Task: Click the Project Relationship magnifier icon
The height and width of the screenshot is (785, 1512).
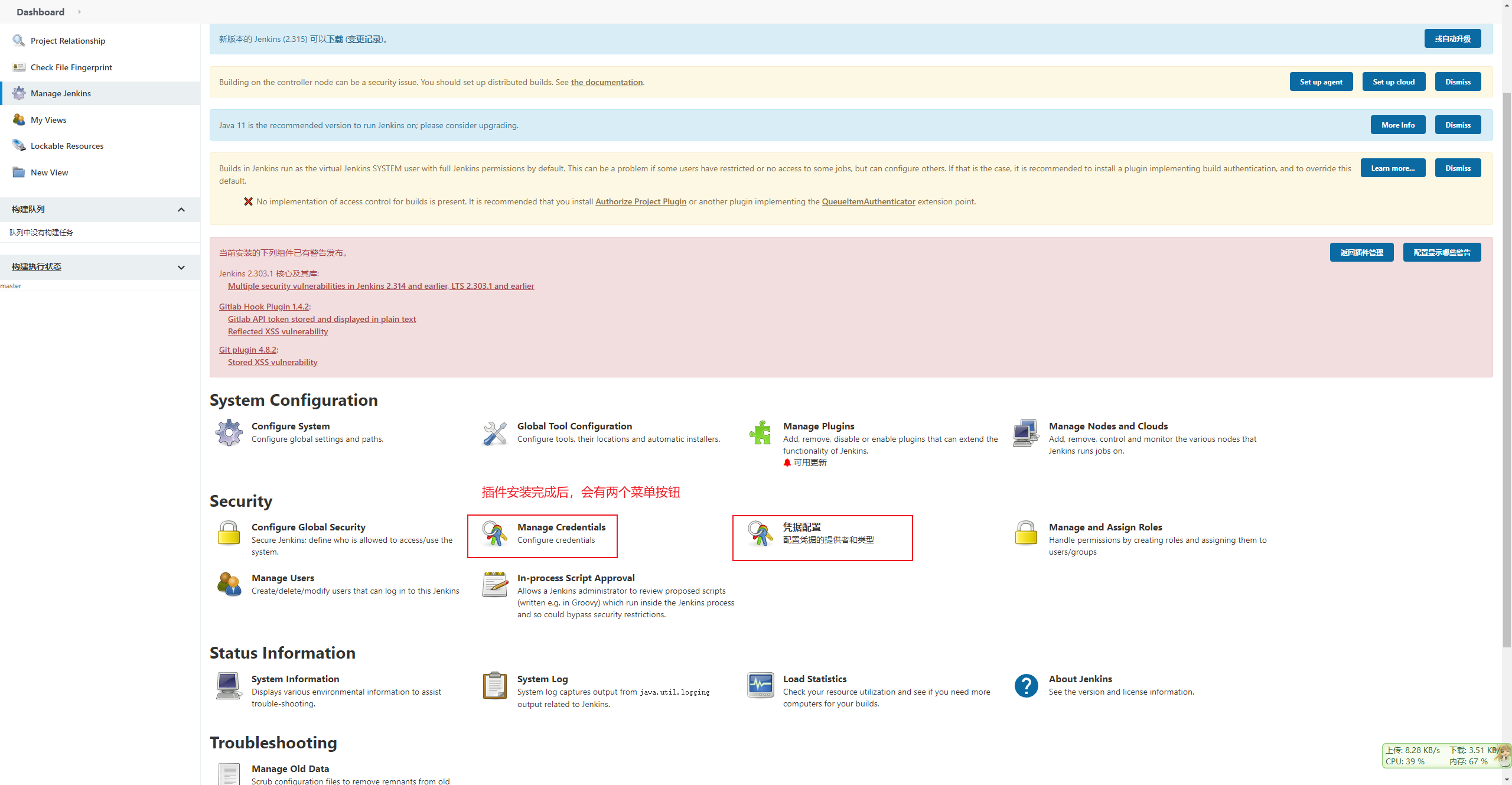Action: point(19,41)
